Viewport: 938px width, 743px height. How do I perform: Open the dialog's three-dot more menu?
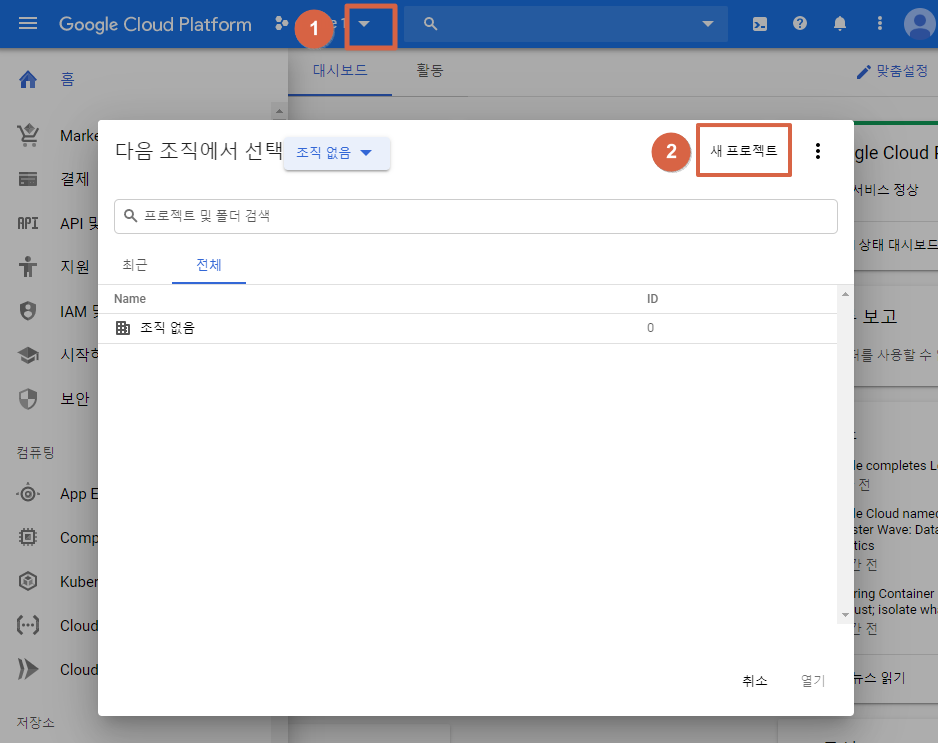(x=818, y=151)
